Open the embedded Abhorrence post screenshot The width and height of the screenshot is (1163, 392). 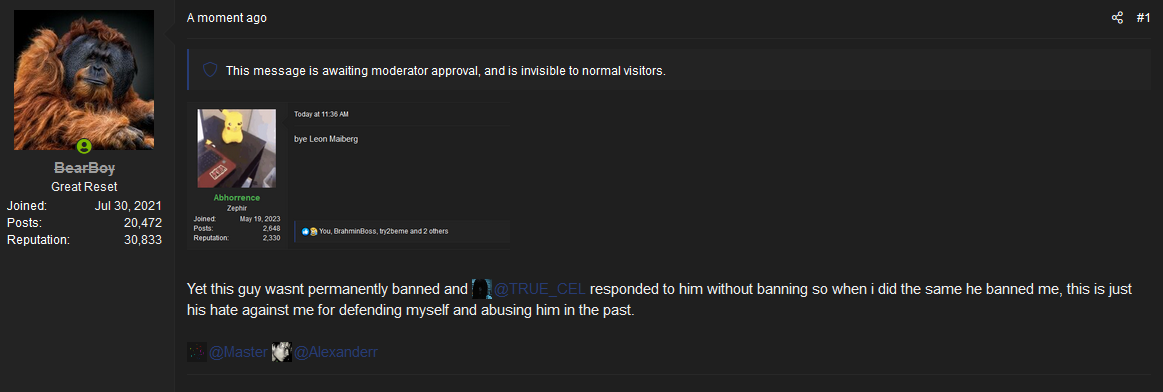point(348,176)
